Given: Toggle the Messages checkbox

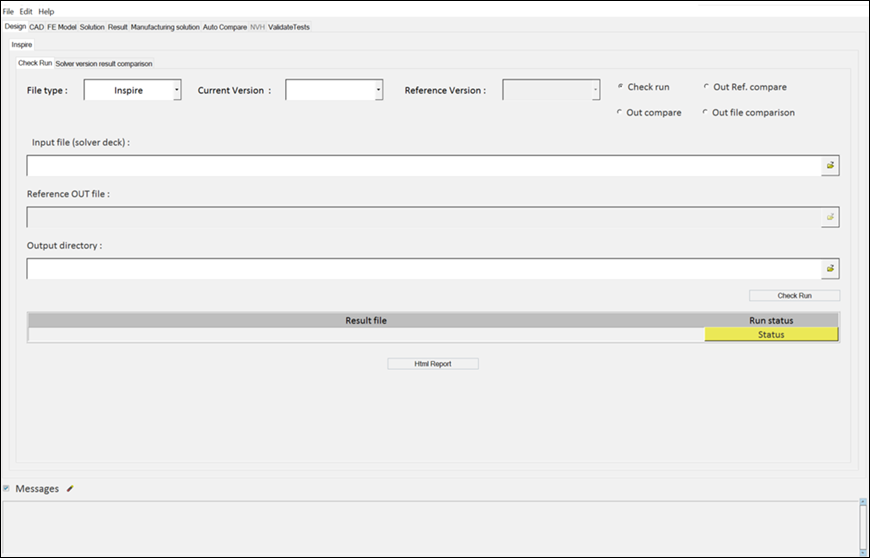Looking at the screenshot, I should click(6, 488).
